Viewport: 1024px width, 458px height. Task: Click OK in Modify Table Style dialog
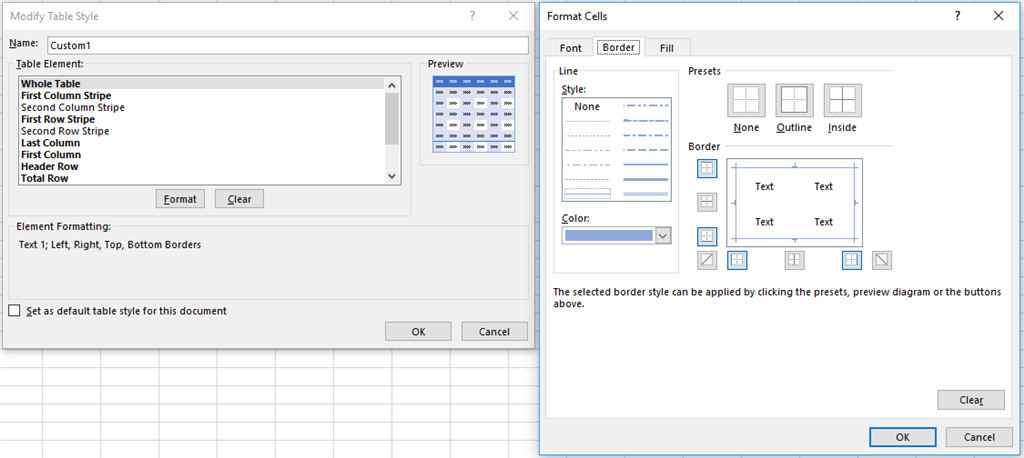click(418, 331)
